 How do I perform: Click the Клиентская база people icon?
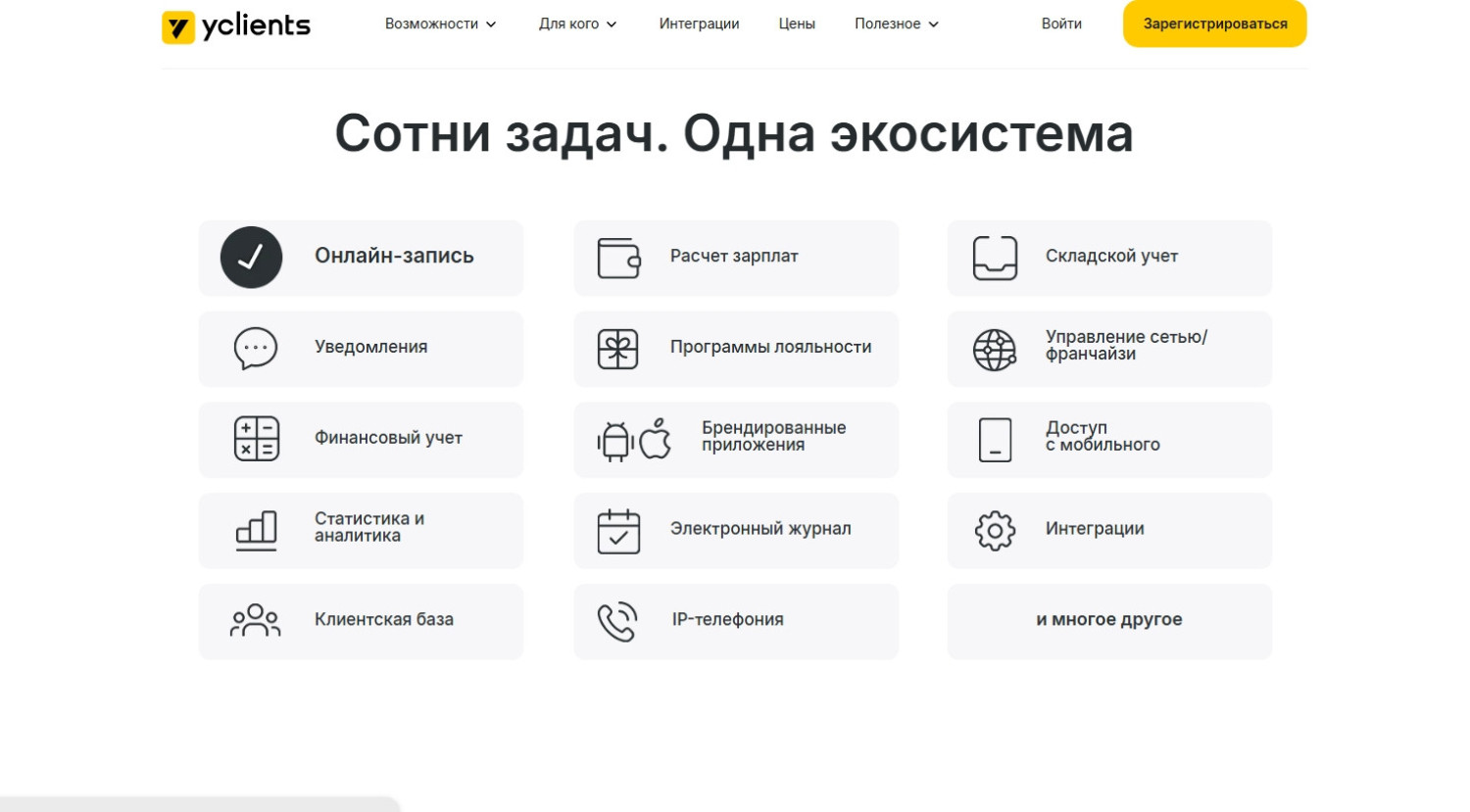coord(255,621)
